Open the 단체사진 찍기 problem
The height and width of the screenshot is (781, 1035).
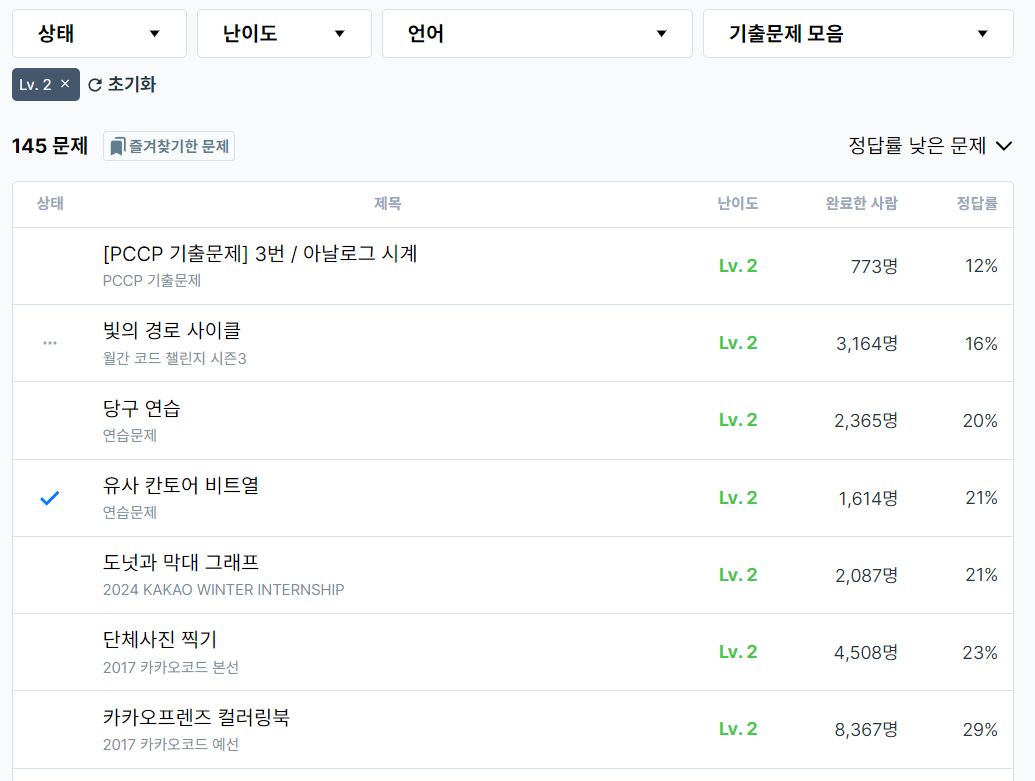pyautogui.click(x=160, y=640)
